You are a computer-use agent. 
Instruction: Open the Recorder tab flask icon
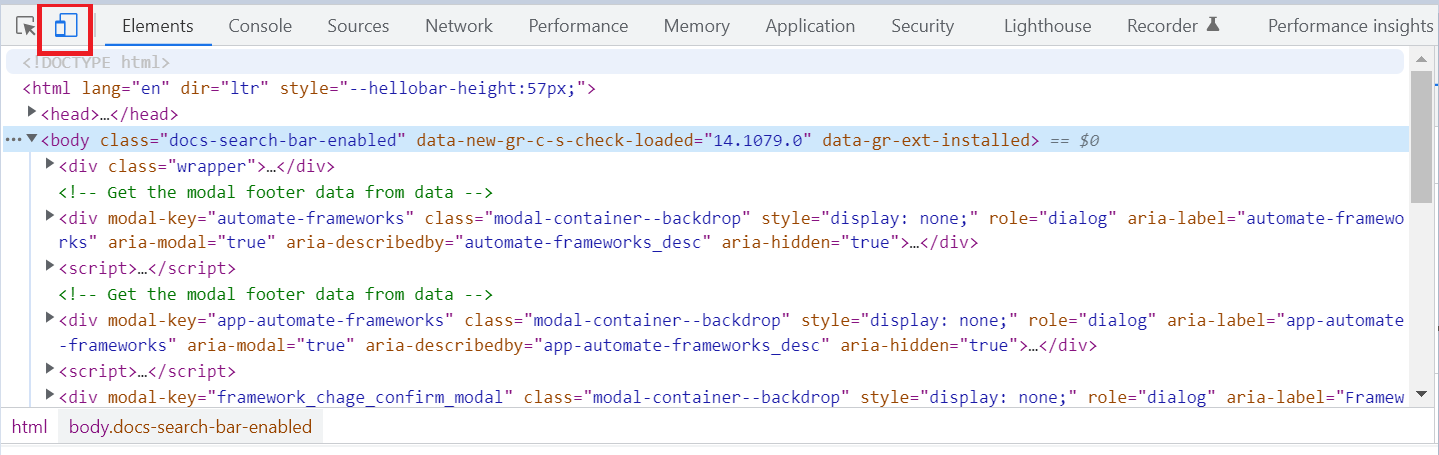[1213, 25]
